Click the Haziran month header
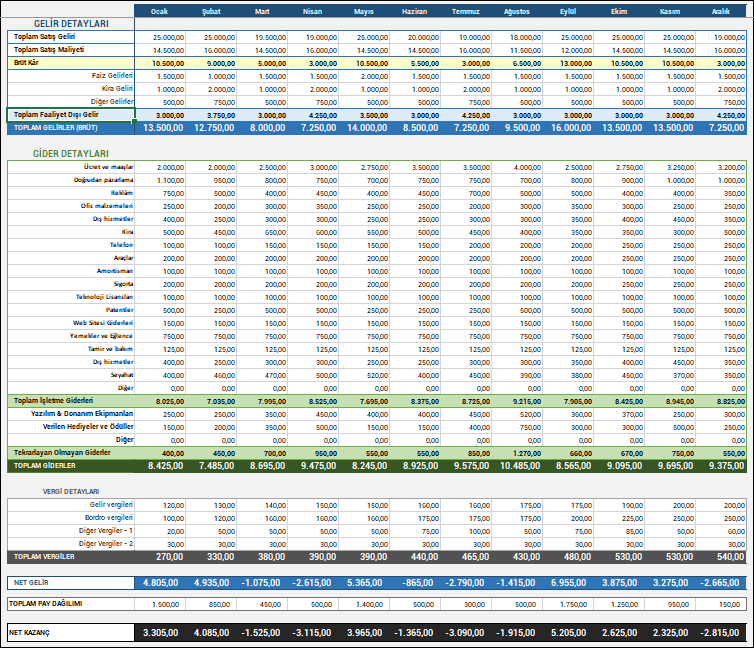This screenshot has height=648, width=754. [415, 11]
